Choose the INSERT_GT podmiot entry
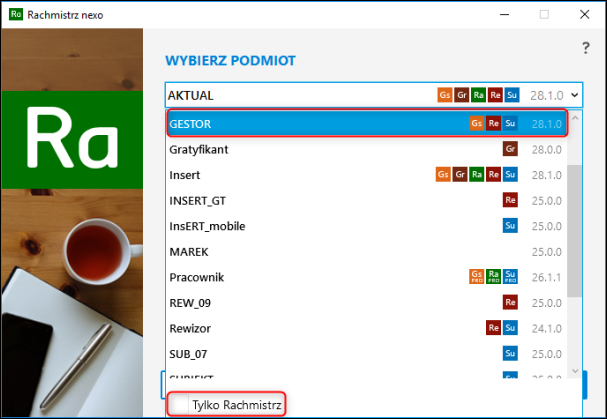Image resolution: width=607 pixels, height=419 pixels. (367, 201)
